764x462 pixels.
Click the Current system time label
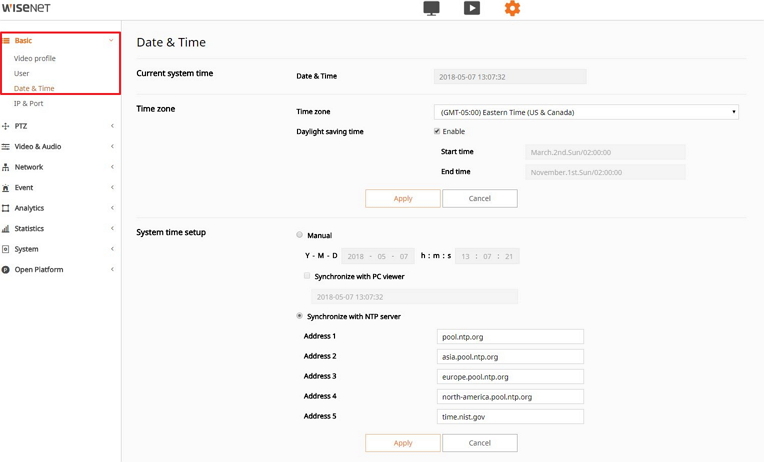coord(174,74)
